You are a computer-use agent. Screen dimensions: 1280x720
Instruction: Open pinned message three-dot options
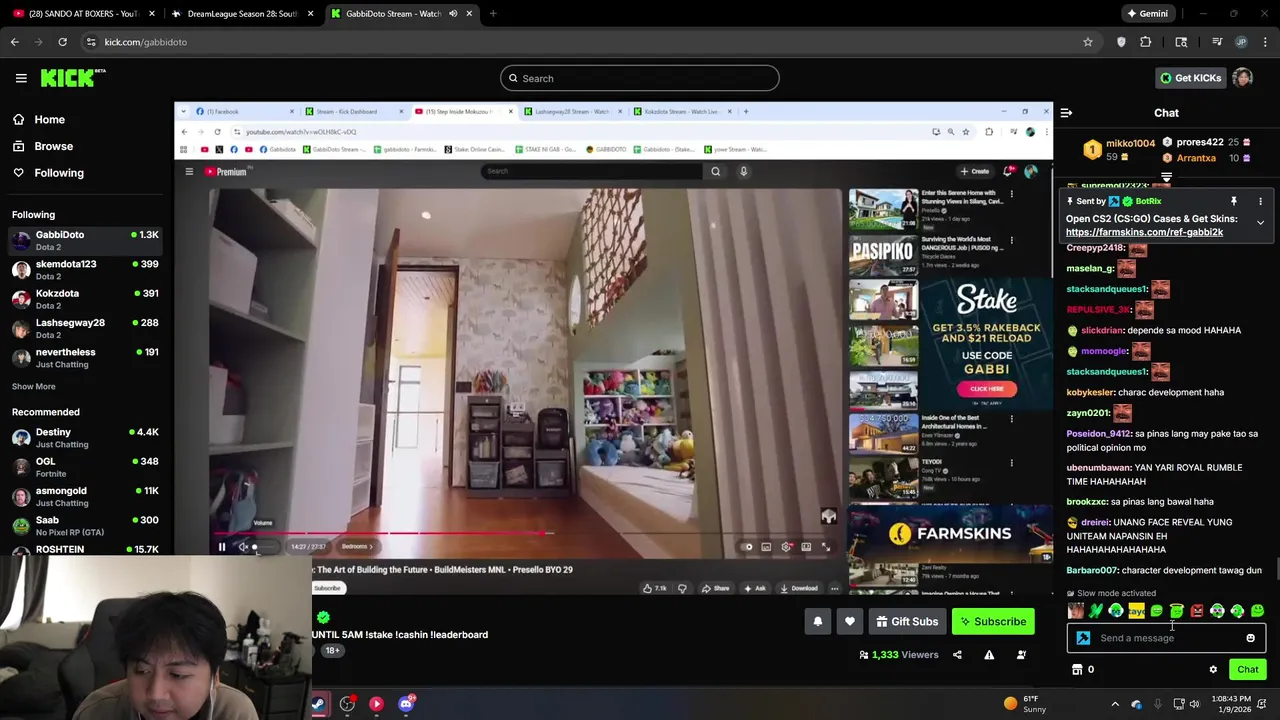[1260, 201]
